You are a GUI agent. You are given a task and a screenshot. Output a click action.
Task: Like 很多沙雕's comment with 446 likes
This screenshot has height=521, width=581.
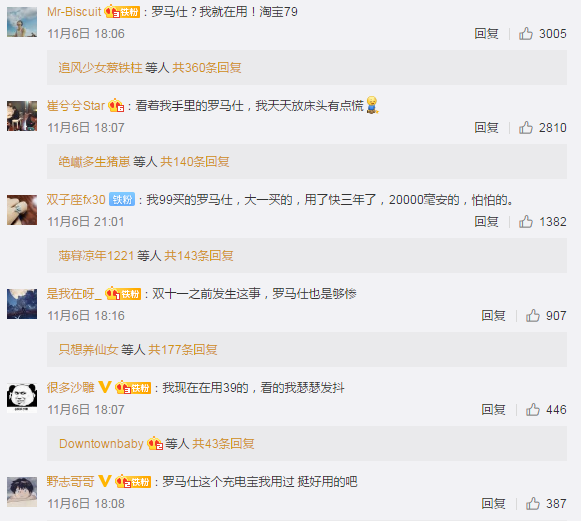tap(532, 409)
